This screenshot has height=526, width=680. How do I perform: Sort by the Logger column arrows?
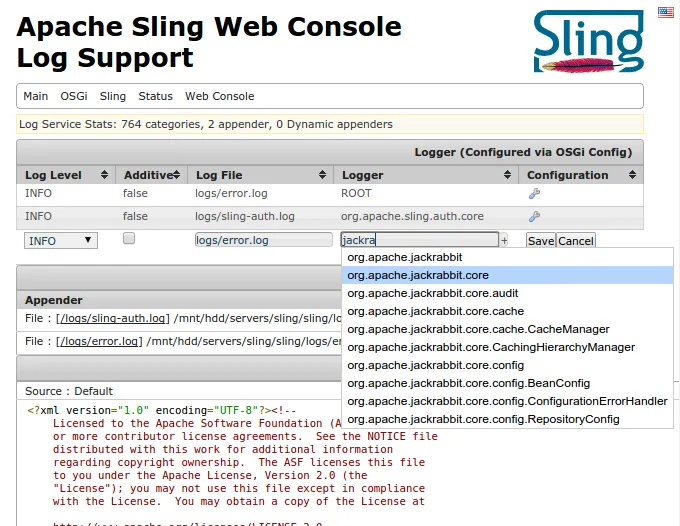click(507, 175)
